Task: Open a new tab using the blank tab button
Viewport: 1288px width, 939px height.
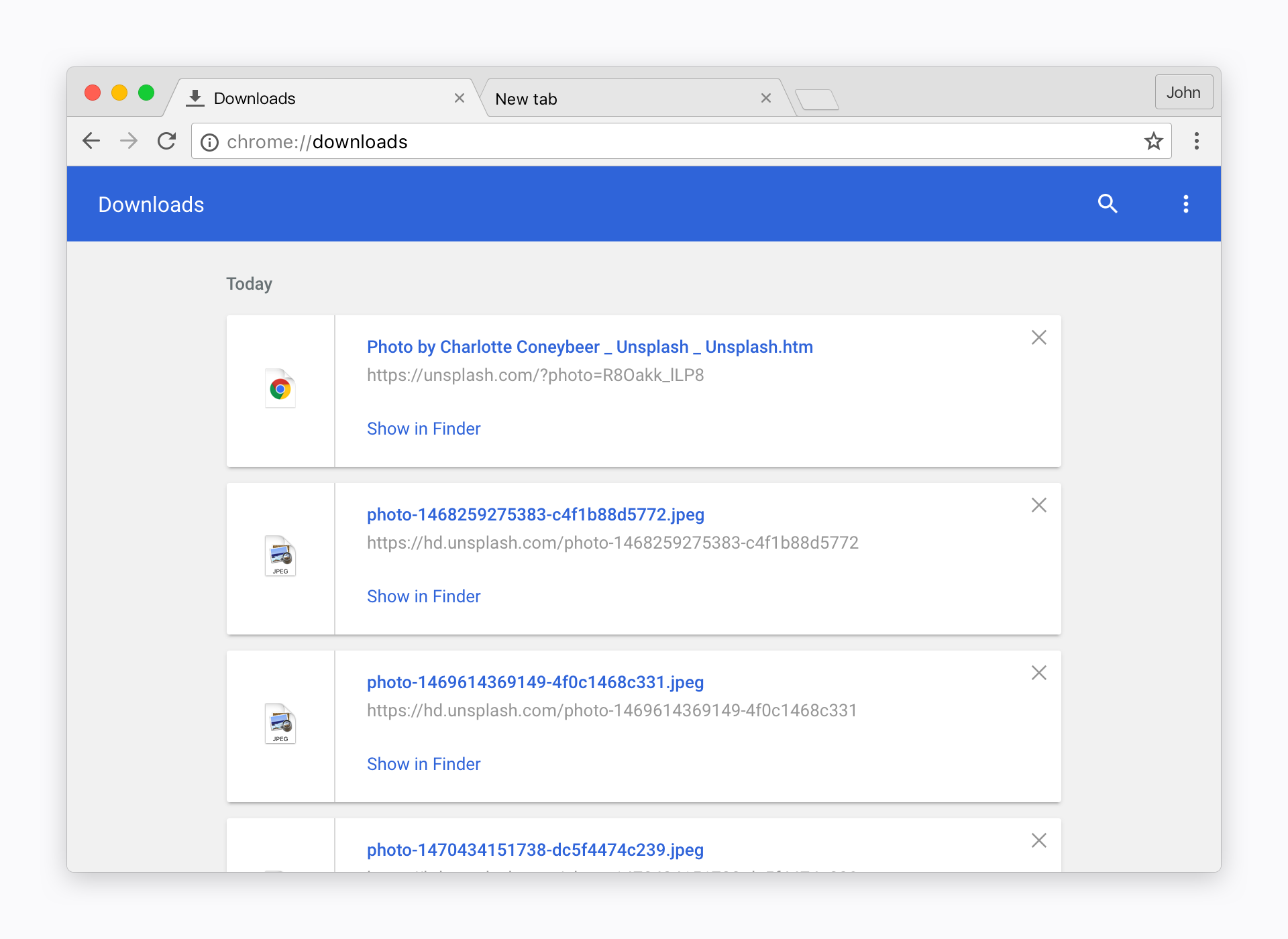Action: (x=817, y=100)
